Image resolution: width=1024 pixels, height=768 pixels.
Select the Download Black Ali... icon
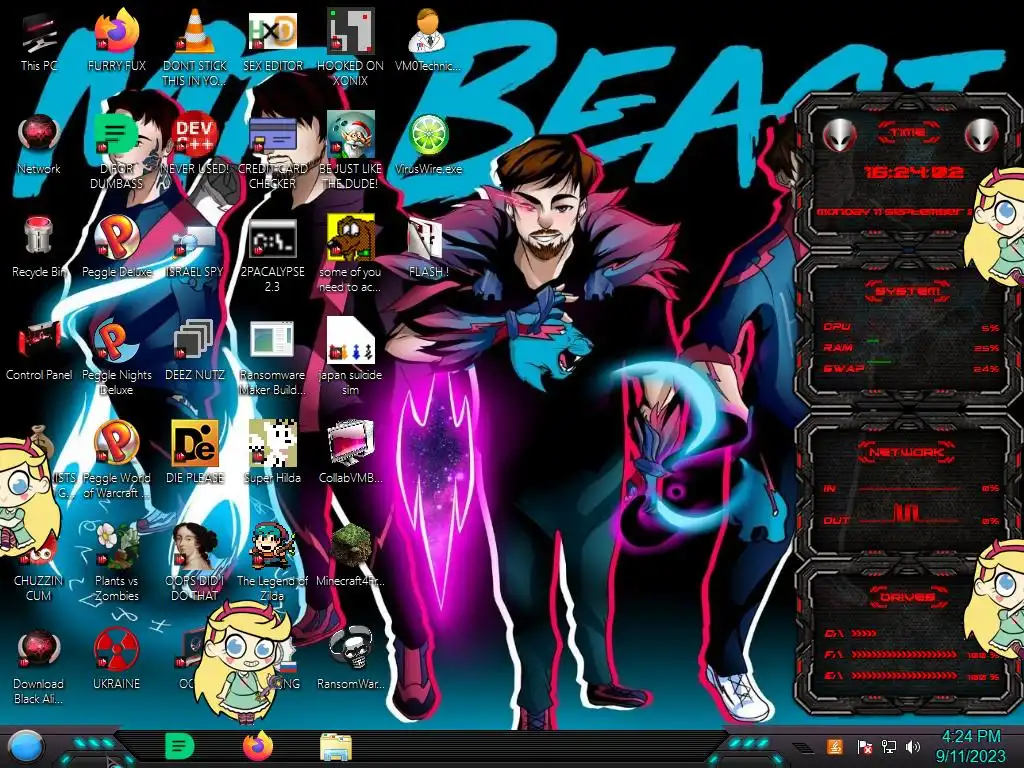coord(39,666)
